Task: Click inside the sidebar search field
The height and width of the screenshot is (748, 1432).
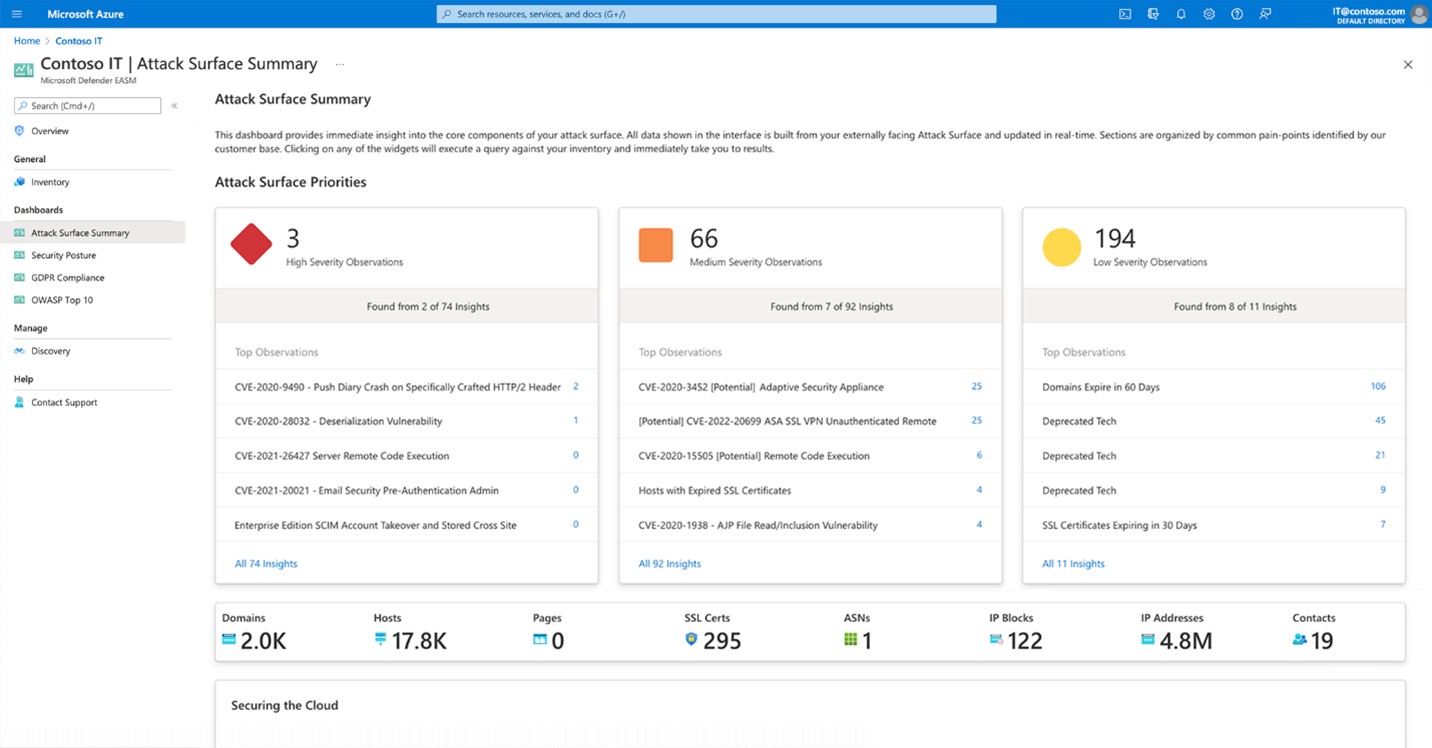Action: pos(87,104)
